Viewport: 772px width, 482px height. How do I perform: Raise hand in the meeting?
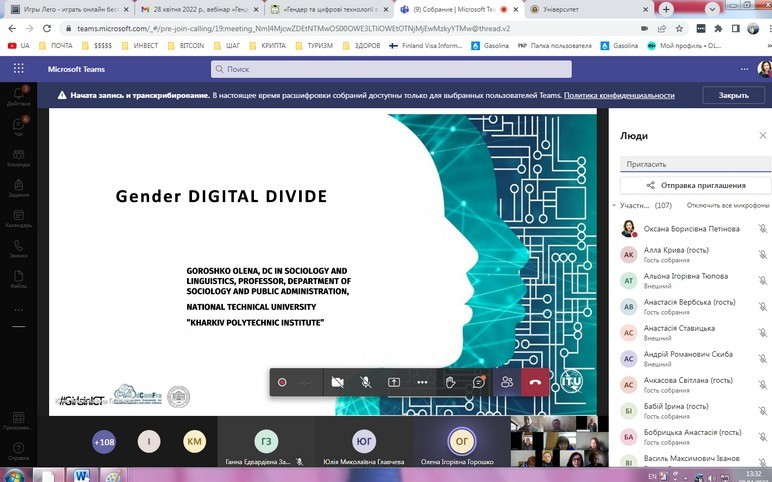pos(451,382)
